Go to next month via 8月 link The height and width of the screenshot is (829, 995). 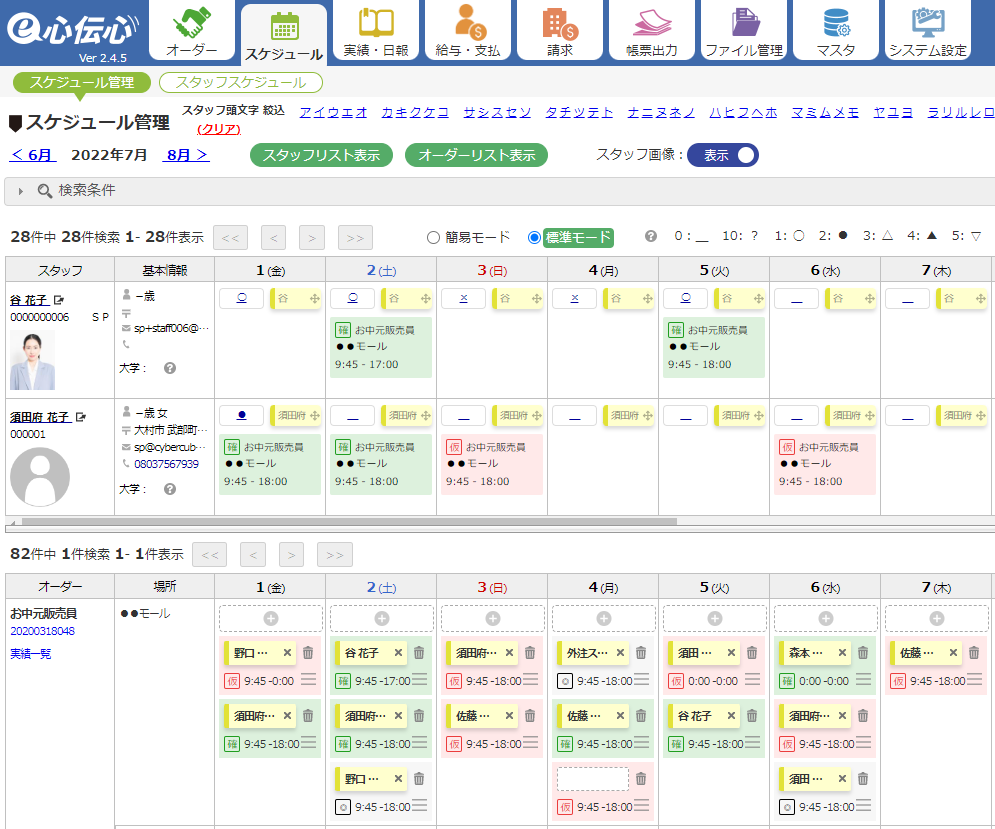[187, 155]
